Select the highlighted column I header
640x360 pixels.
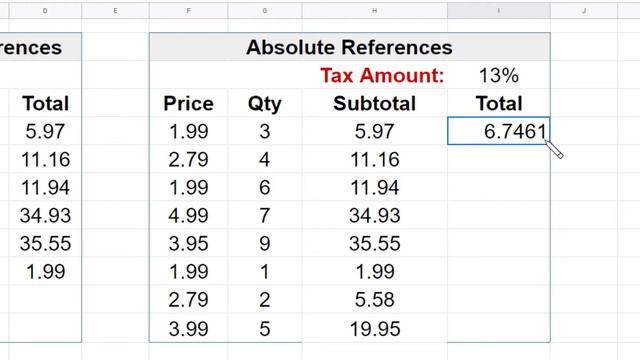pos(499,11)
